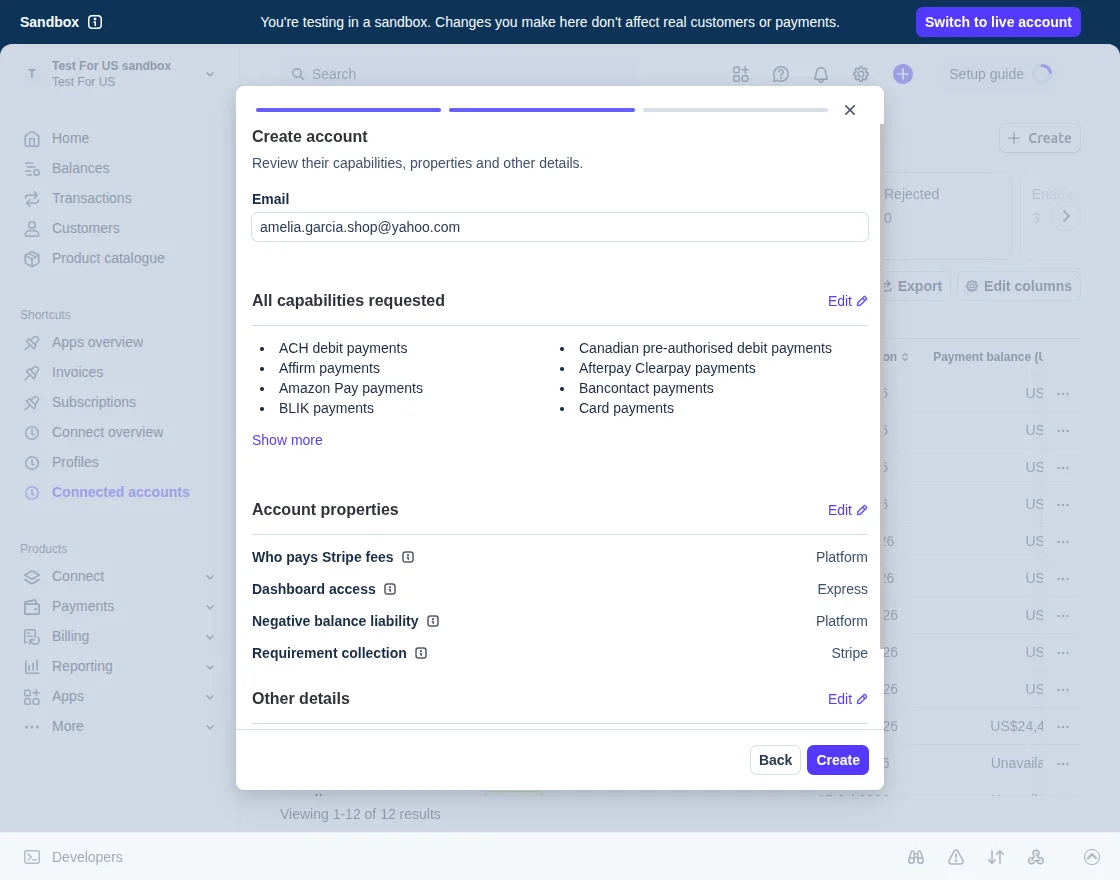The height and width of the screenshot is (880, 1120).
Task: Click the purple plus icon in the header
Action: point(903,74)
